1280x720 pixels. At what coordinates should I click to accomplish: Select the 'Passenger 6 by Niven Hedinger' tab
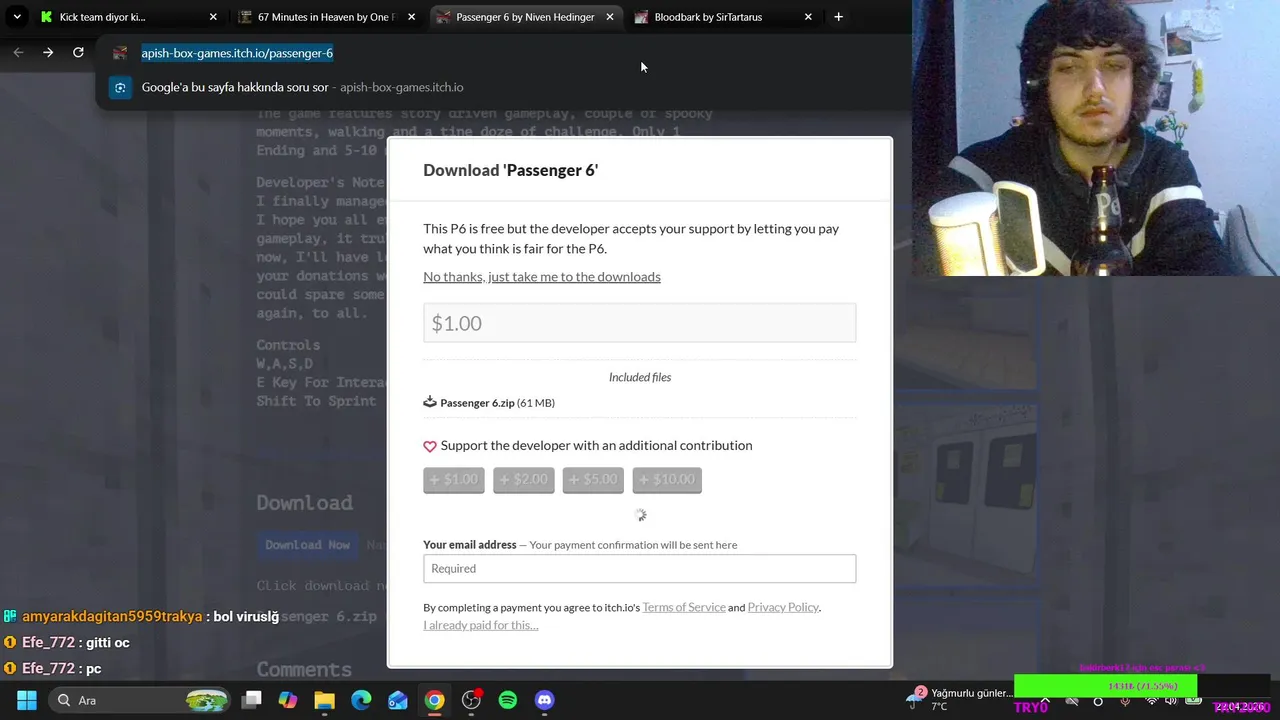(526, 17)
